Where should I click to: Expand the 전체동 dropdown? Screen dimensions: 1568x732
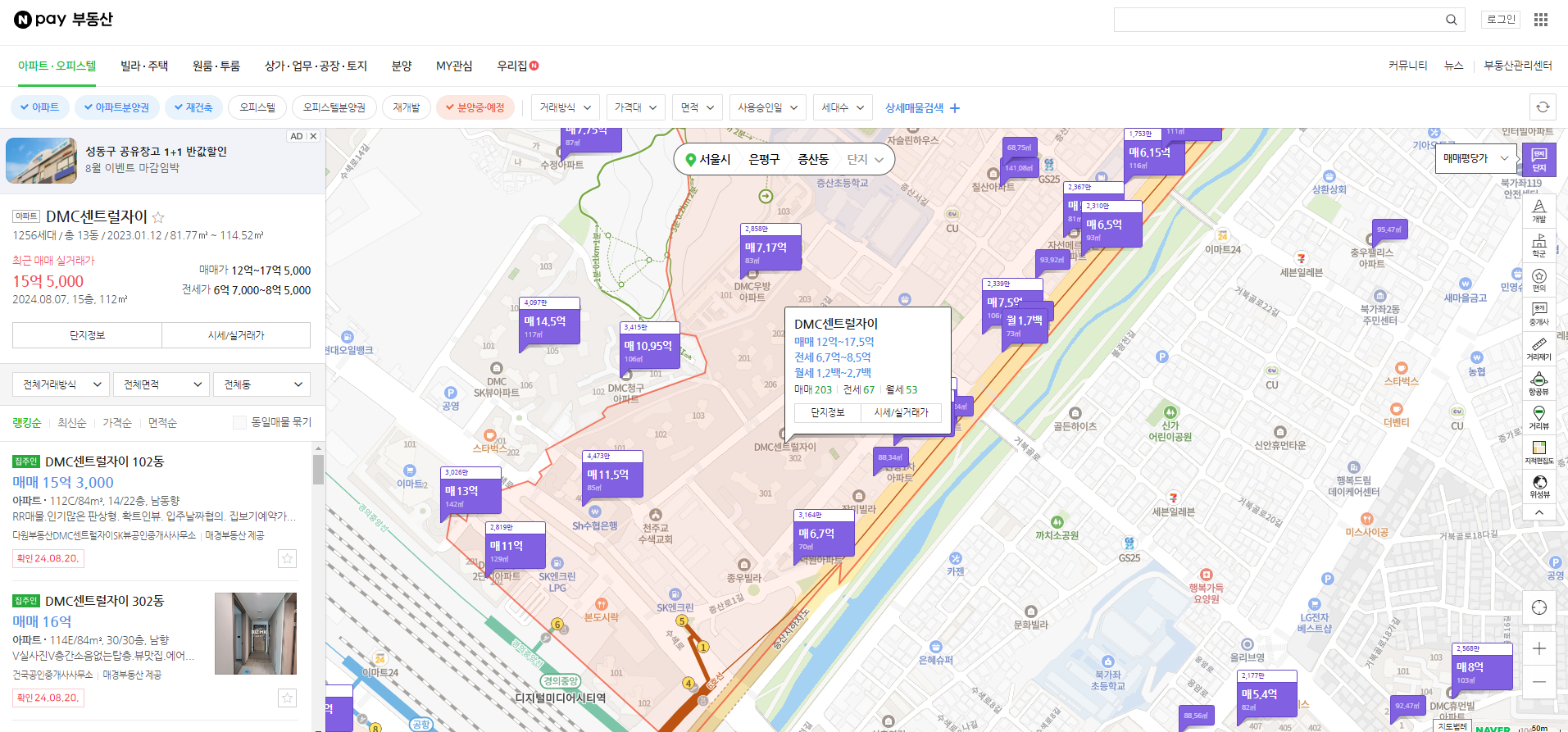coord(261,384)
